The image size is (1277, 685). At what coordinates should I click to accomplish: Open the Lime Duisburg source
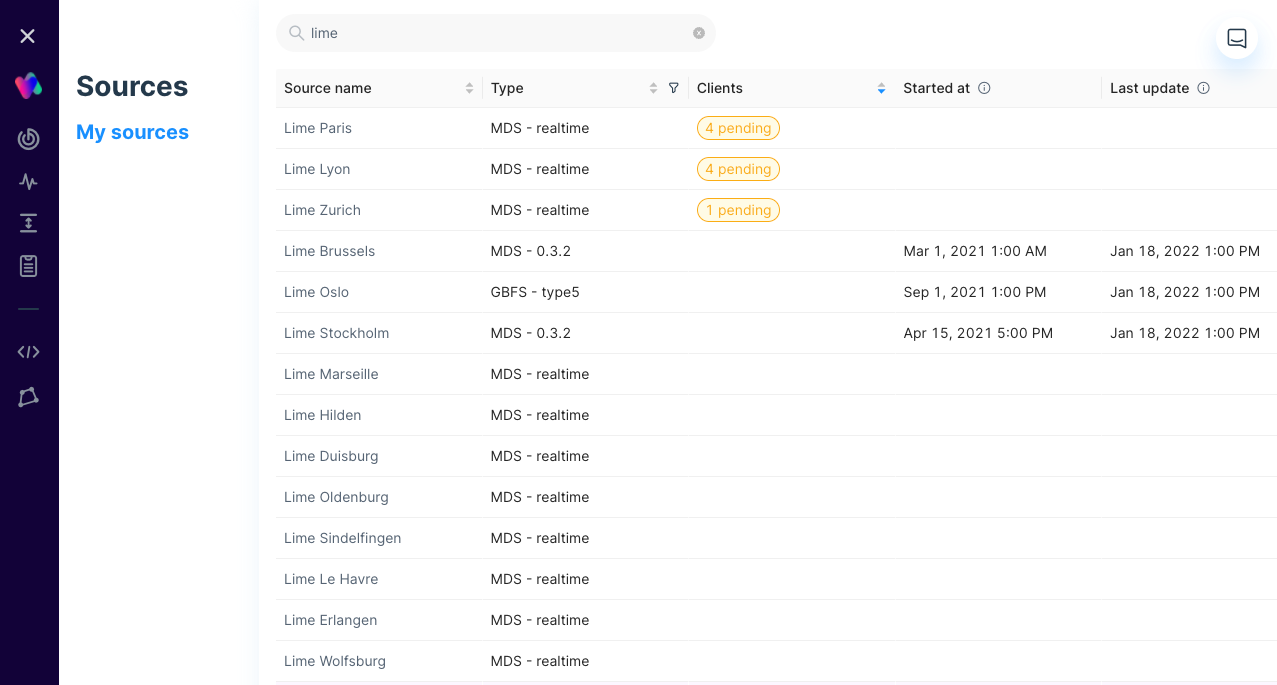click(331, 456)
